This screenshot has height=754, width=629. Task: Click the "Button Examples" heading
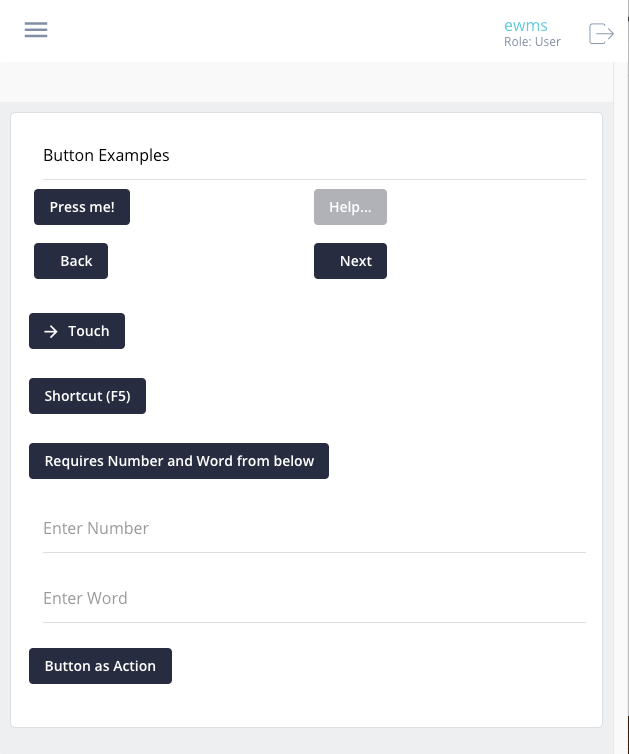pyautogui.click(x=106, y=155)
